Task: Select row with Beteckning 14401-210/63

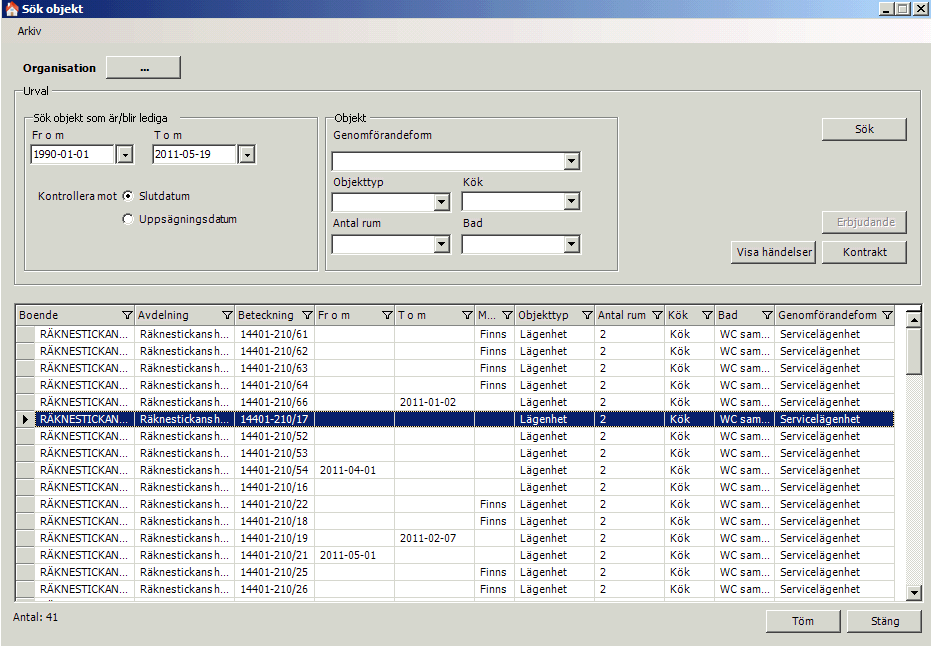Action: coord(455,368)
